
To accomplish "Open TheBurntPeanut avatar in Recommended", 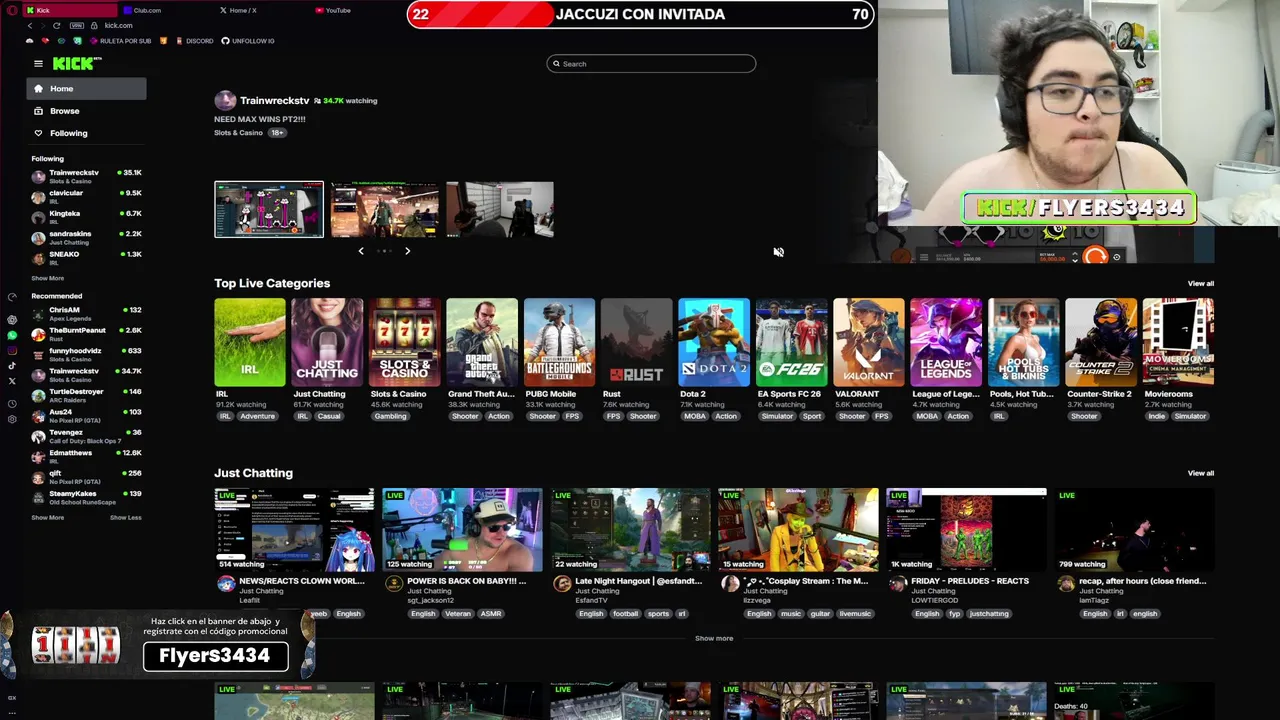I will pos(38,334).
